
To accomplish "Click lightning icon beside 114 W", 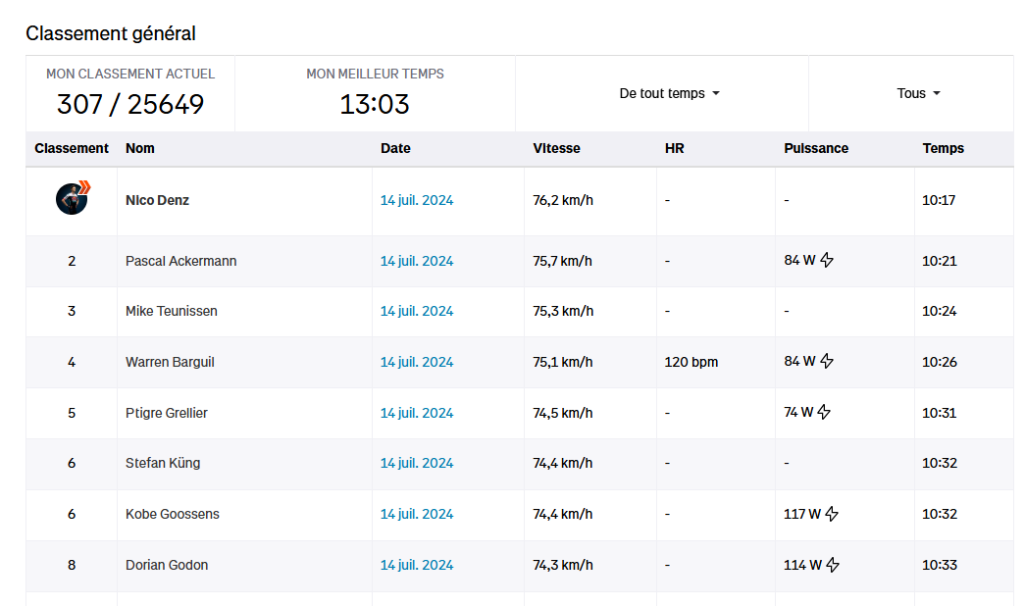I will click(832, 565).
